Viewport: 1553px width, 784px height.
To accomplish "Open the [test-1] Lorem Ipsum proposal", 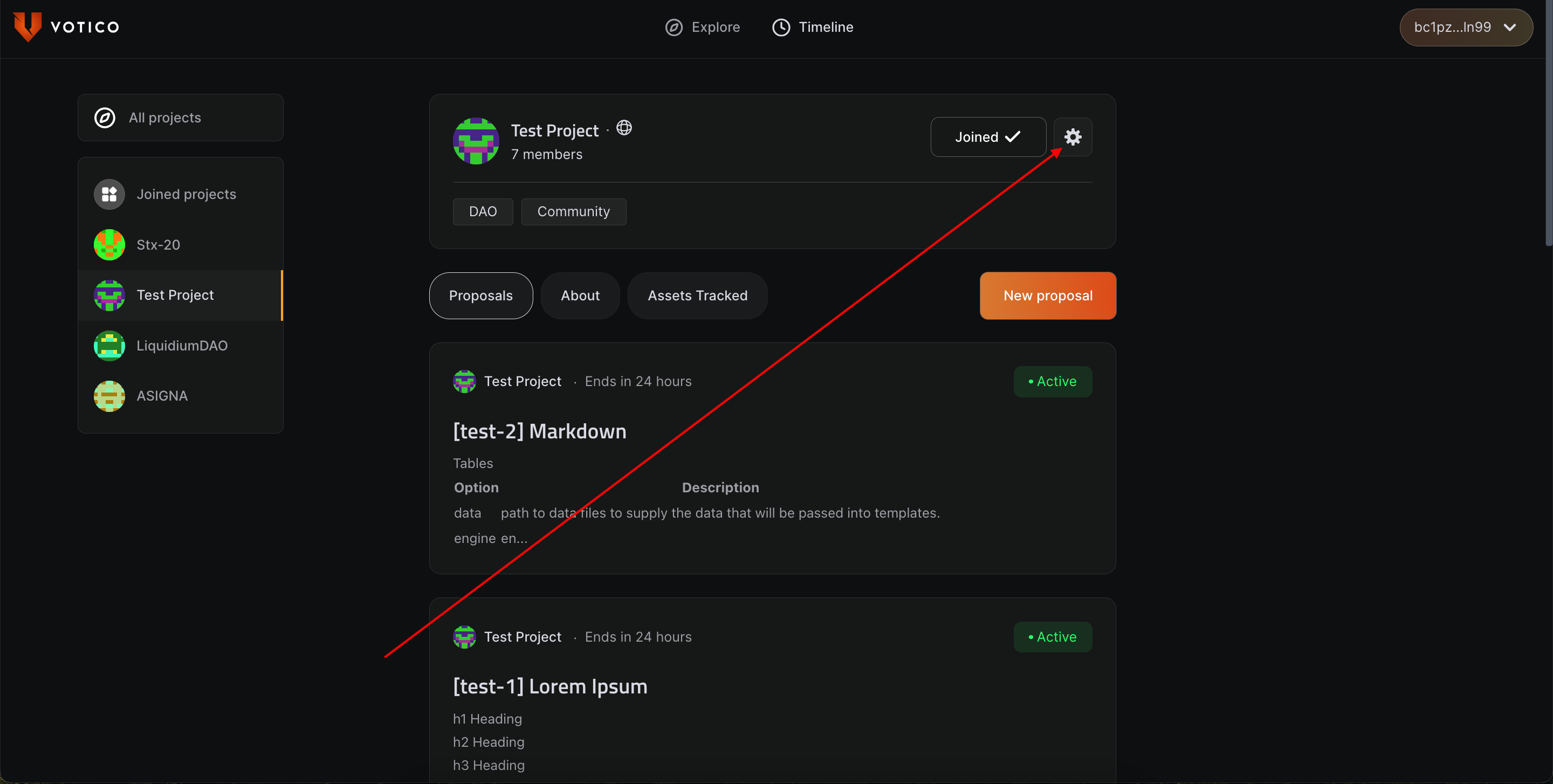I will pos(550,686).
